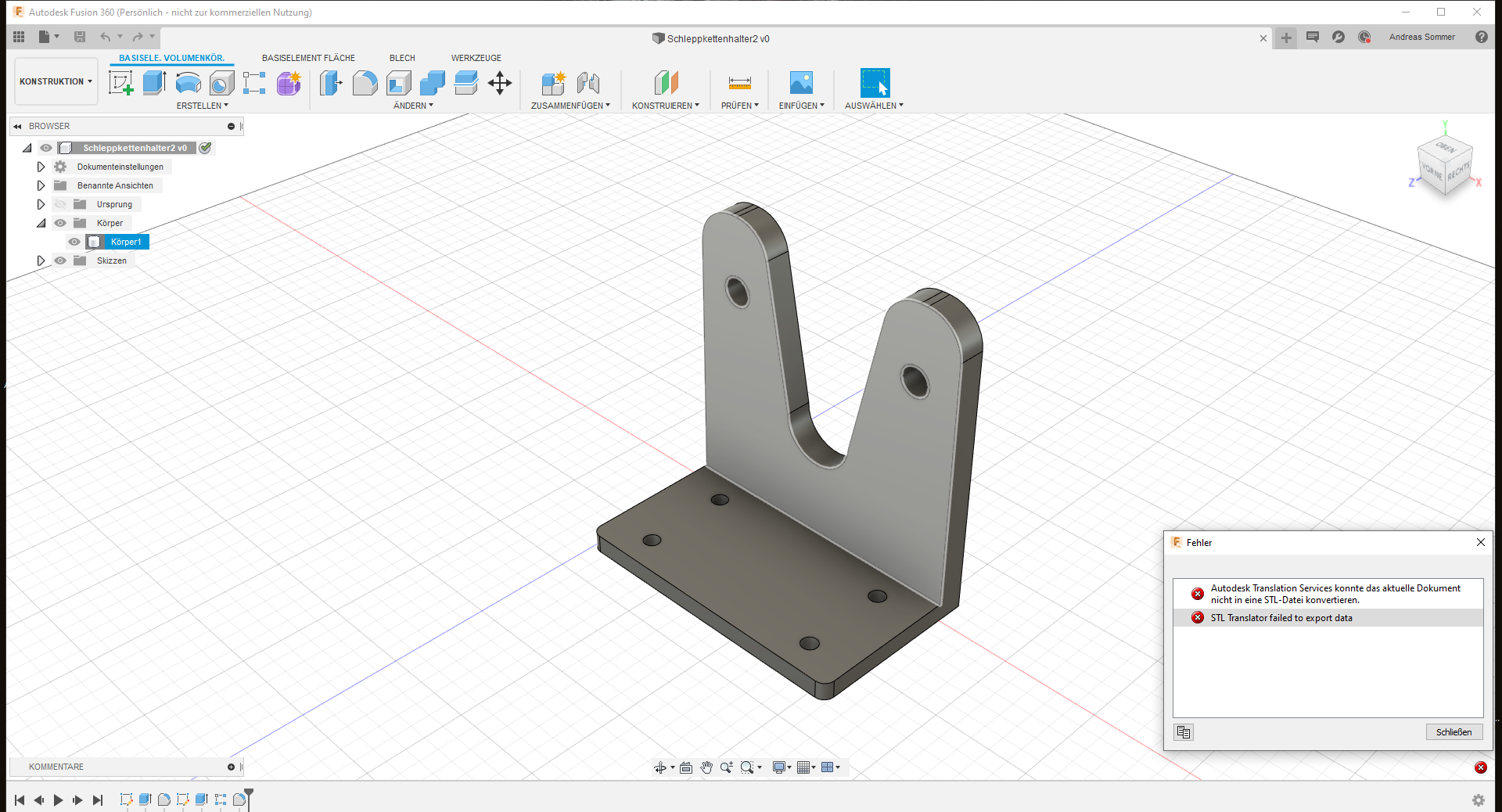Toggle visibility of Schleppkettenhalter2 v0 component
This screenshot has height=812, width=1502.
pyautogui.click(x=46, y=148)
